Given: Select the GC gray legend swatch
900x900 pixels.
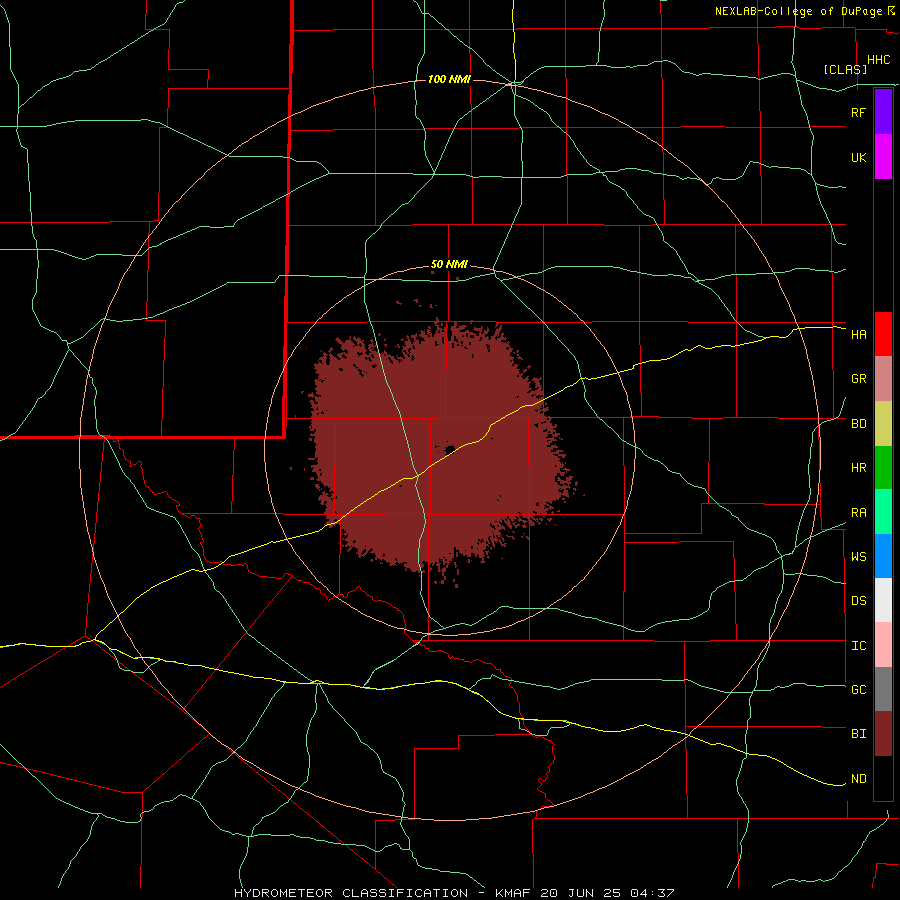Looking at the screenshot, I should (883, 689).
